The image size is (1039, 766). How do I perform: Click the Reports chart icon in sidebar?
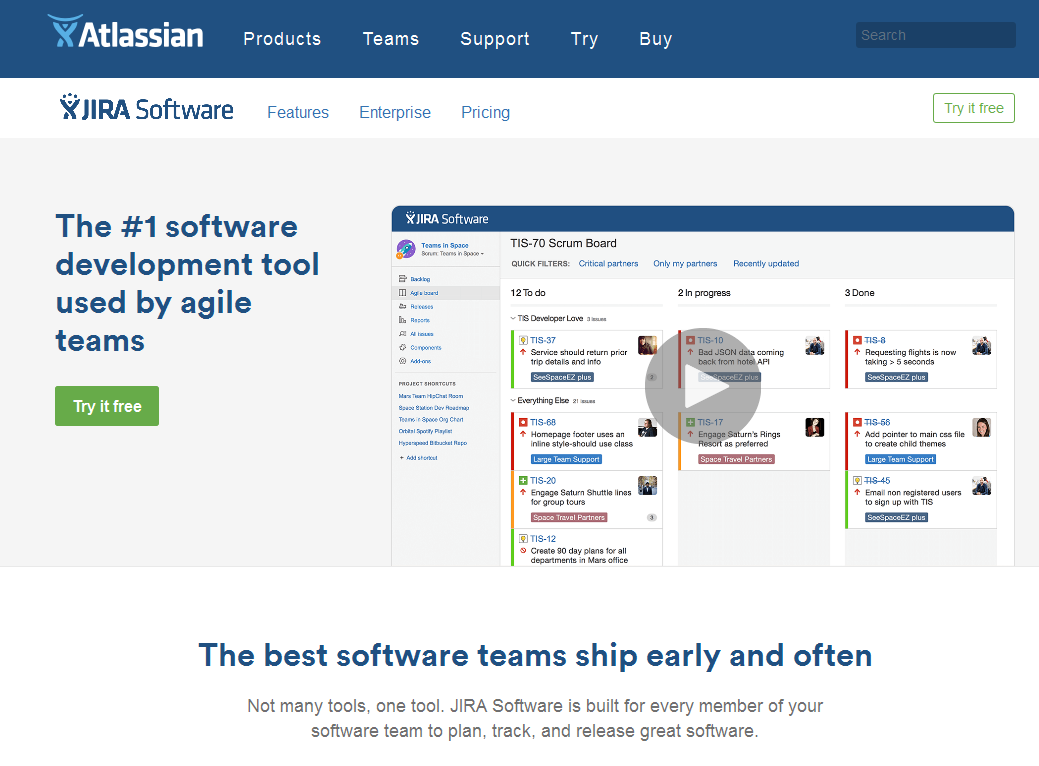(402, 320)
